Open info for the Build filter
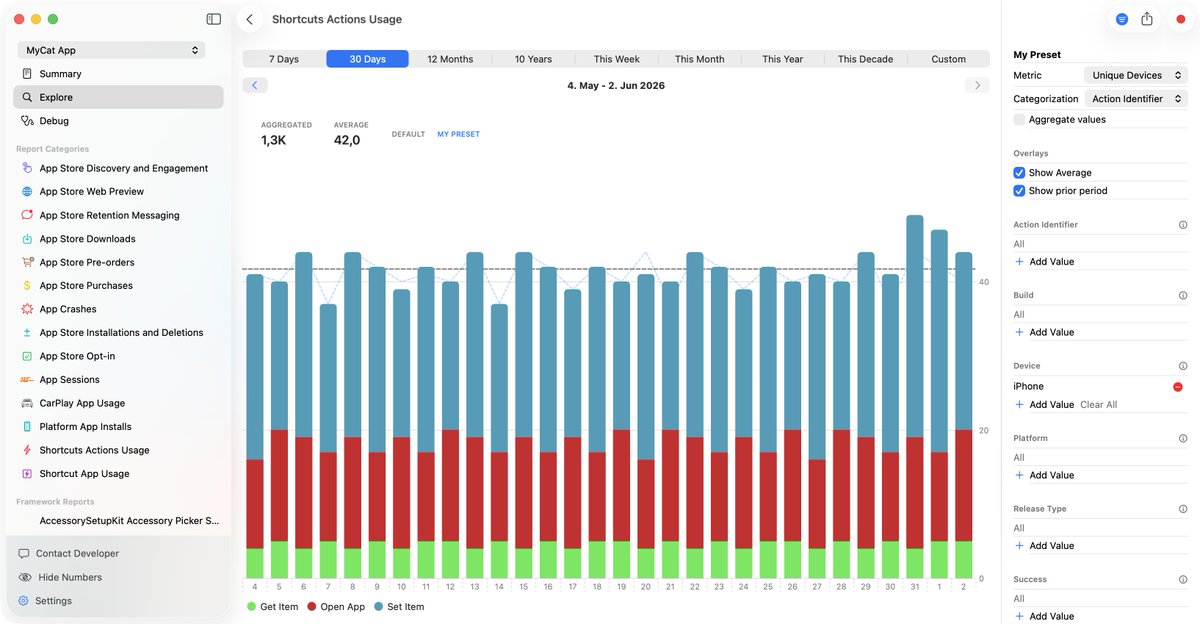This screenshot has width=1200, height=624. click(x=1183, y=296)
